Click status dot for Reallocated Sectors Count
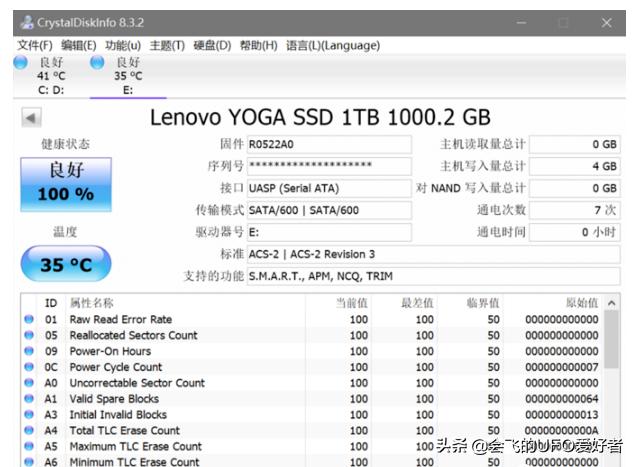Image resolution: width=636 pixels, height=467 pixels. coord(29,335)
